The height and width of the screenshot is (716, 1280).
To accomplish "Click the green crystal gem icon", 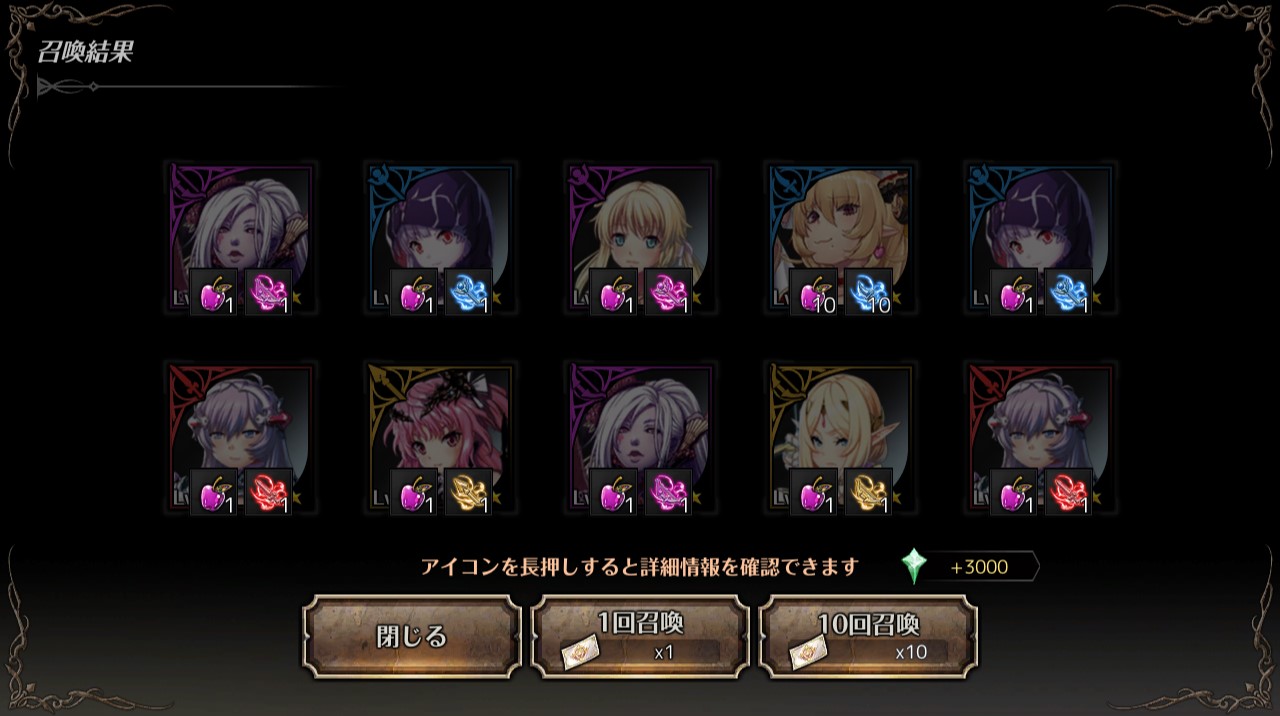I will [914, 566].
